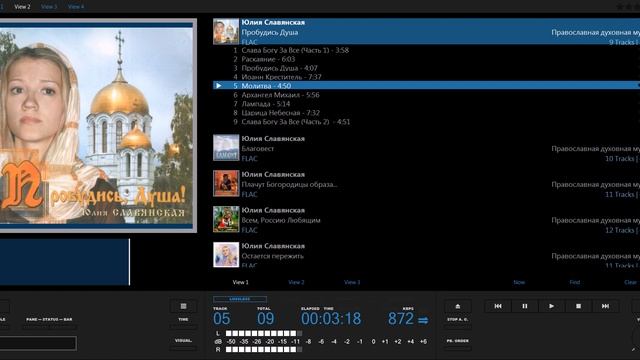
Task: Select track Слава Богу За Все (Часть 1)
Action: coord(426,50)
